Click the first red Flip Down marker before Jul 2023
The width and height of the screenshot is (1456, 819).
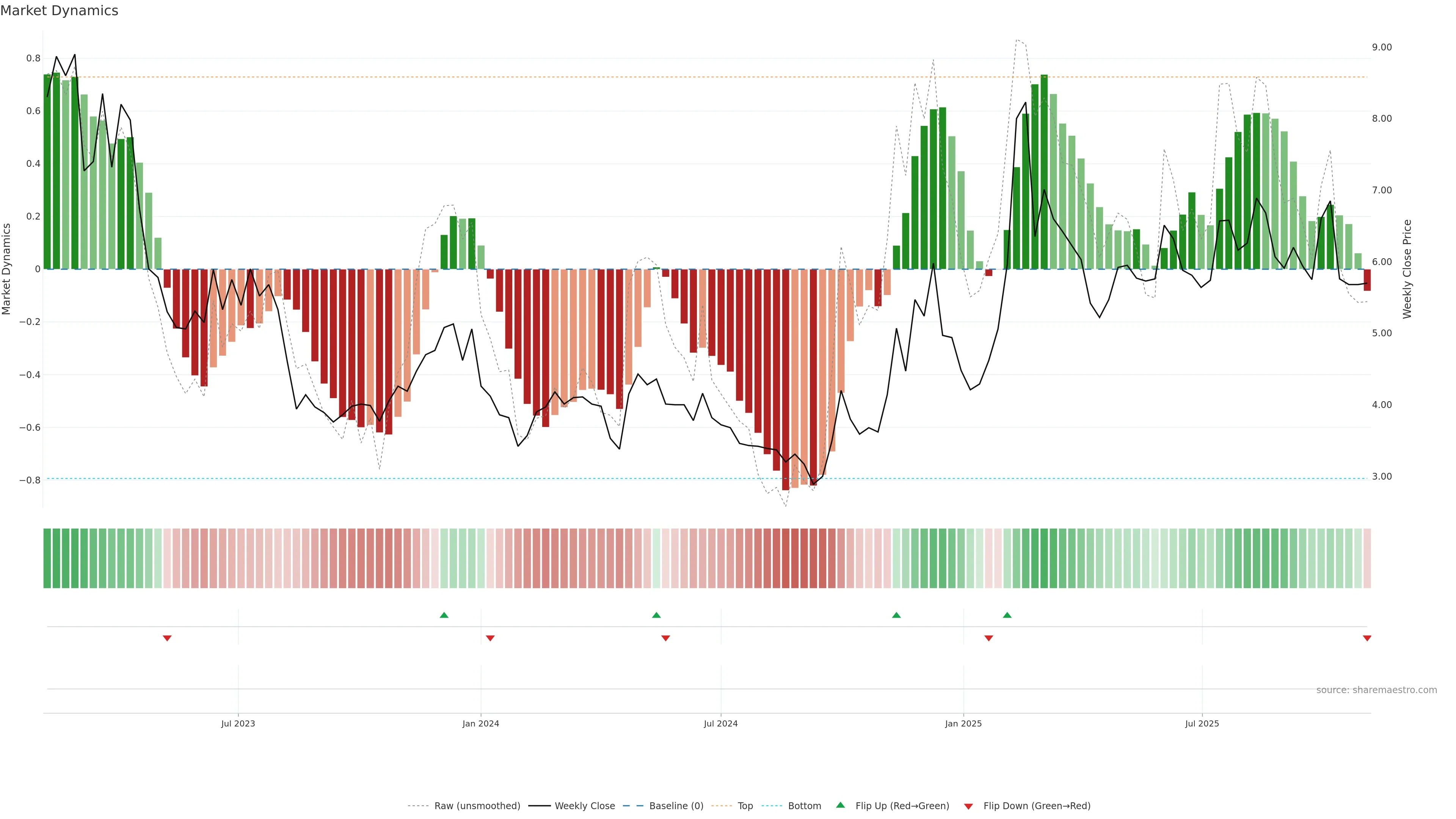pos(167,638)
